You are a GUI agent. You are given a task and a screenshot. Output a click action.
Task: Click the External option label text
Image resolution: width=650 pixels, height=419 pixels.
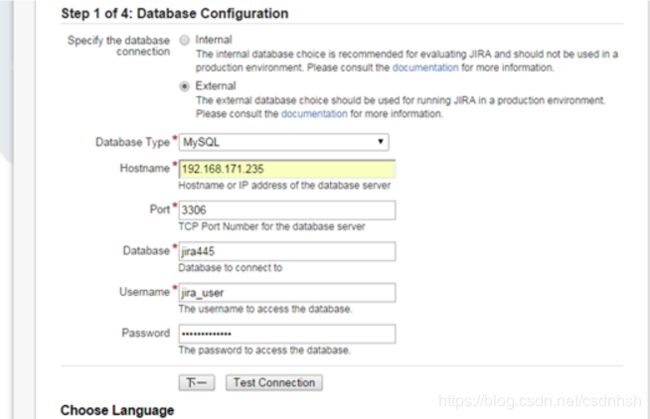point(216,86)
